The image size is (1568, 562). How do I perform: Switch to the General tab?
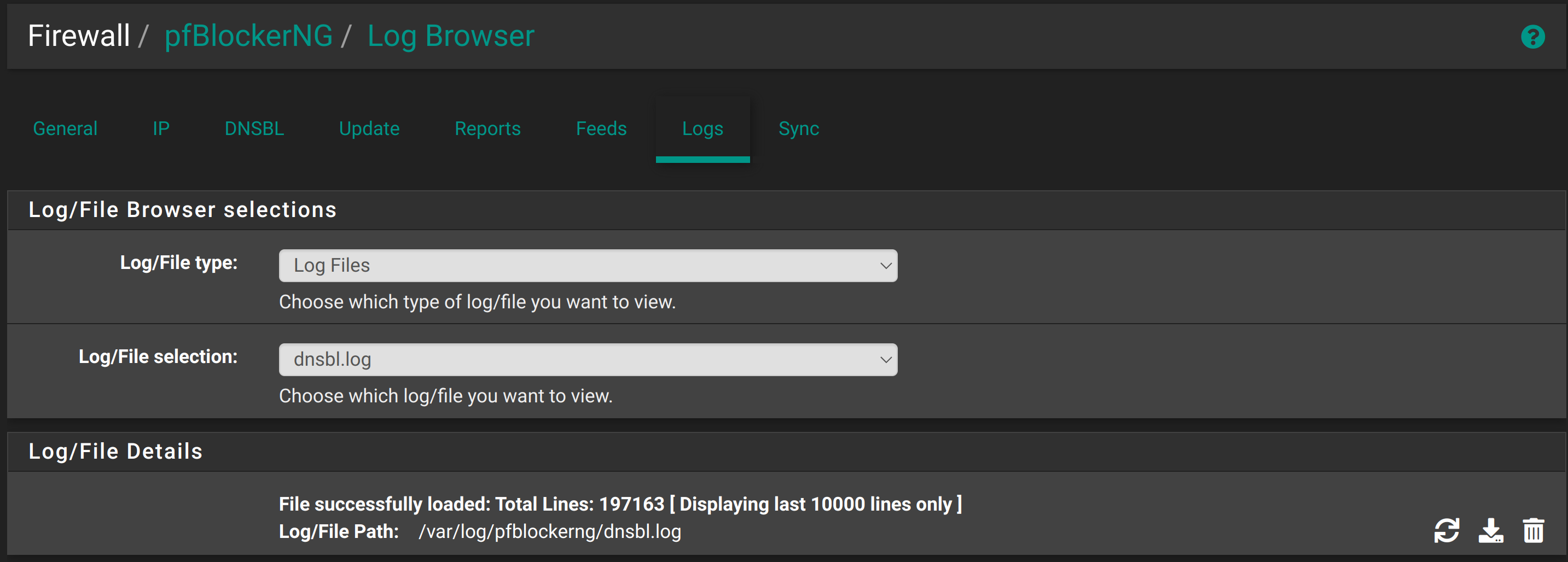point(65,129)
